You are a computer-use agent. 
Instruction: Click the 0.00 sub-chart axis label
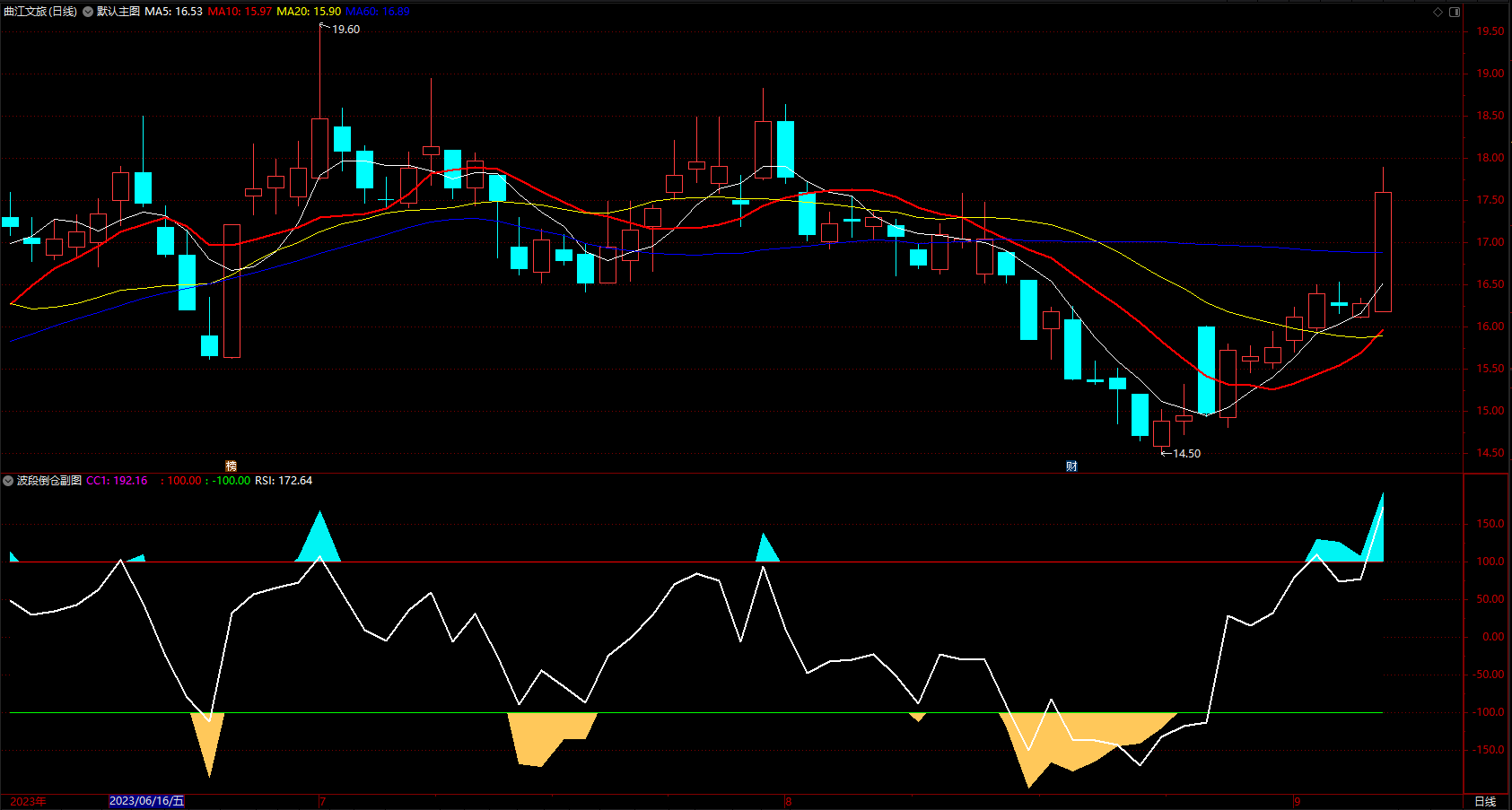pos(1494,637)
